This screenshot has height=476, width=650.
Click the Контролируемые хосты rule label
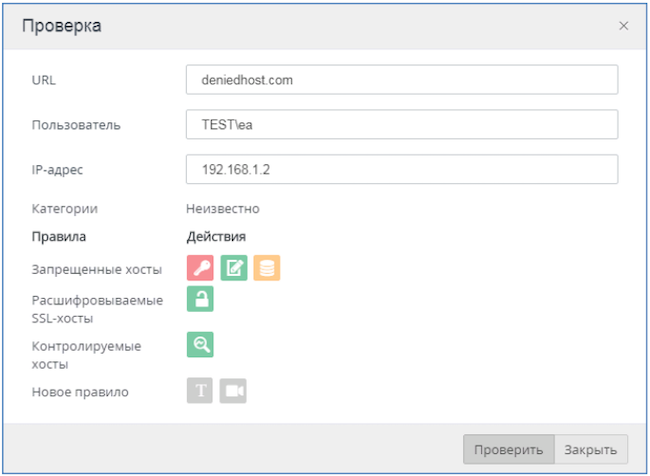pyautogui.click(x=87, y=355)
